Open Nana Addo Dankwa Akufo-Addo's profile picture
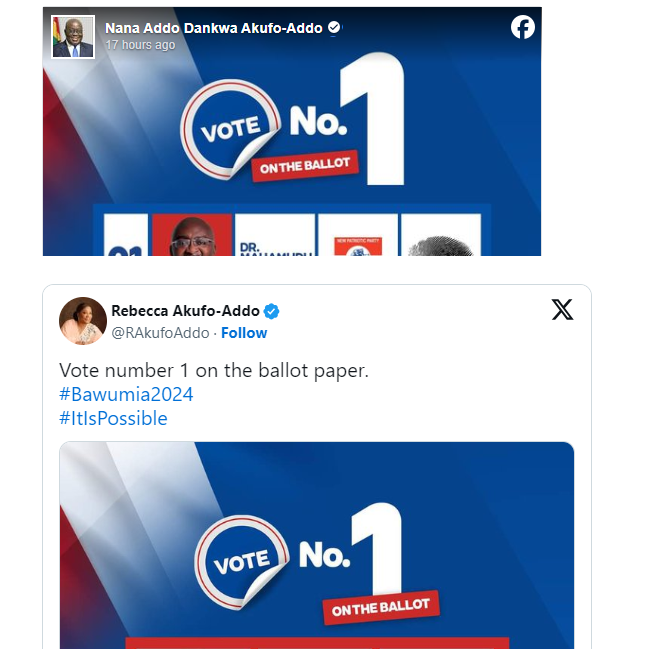647x649 pixels. 73,37
